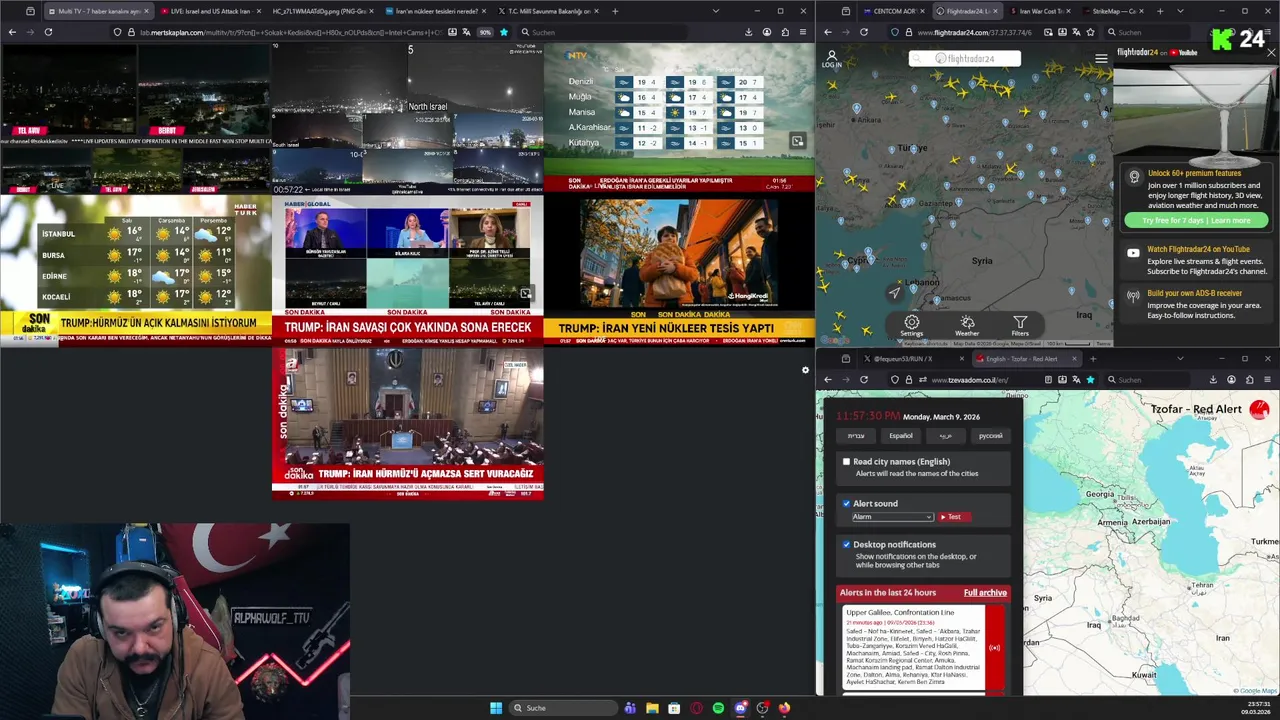Image resolution: width=1280 pixels, height=720 pixels.
Task: Click the Upper Galilee alert sound icon
Action: tap(994, 648)
